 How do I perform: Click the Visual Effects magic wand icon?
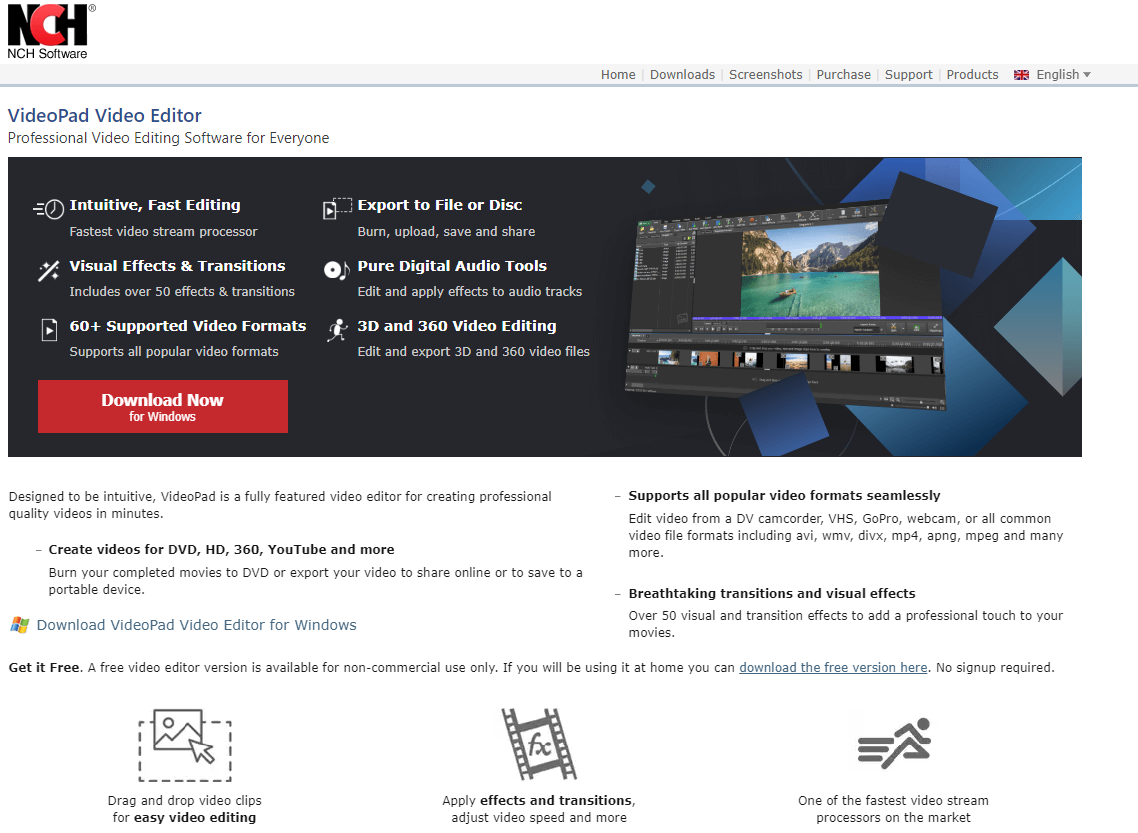tap(49, 271)
